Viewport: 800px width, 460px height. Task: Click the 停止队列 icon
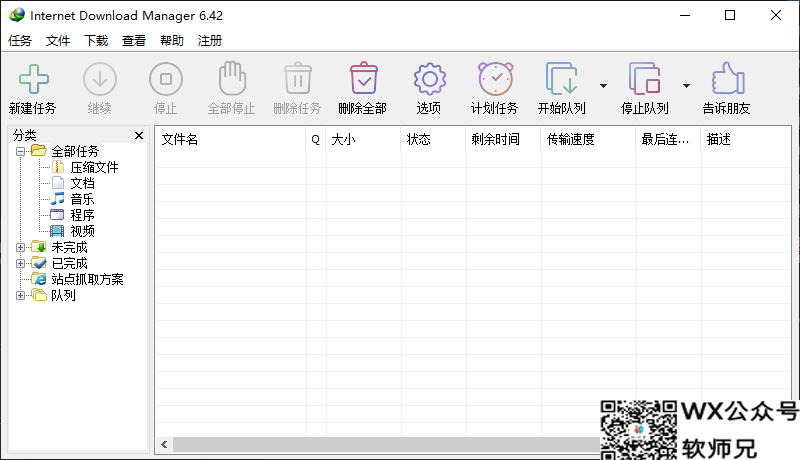point(644,79)
